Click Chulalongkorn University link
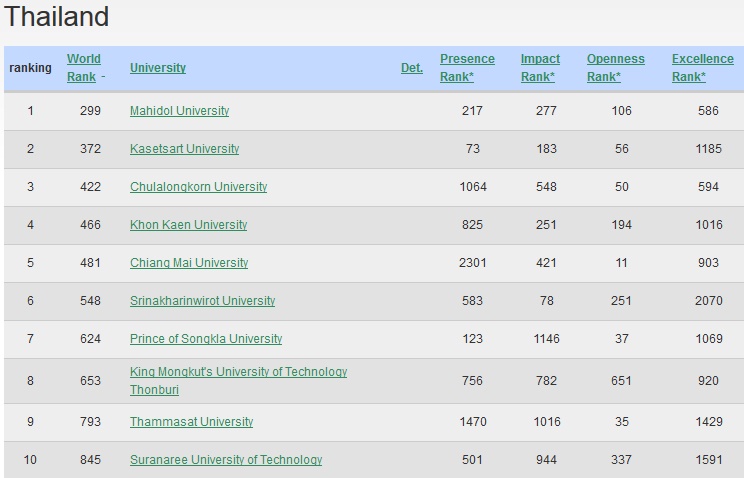 point(198,187)
